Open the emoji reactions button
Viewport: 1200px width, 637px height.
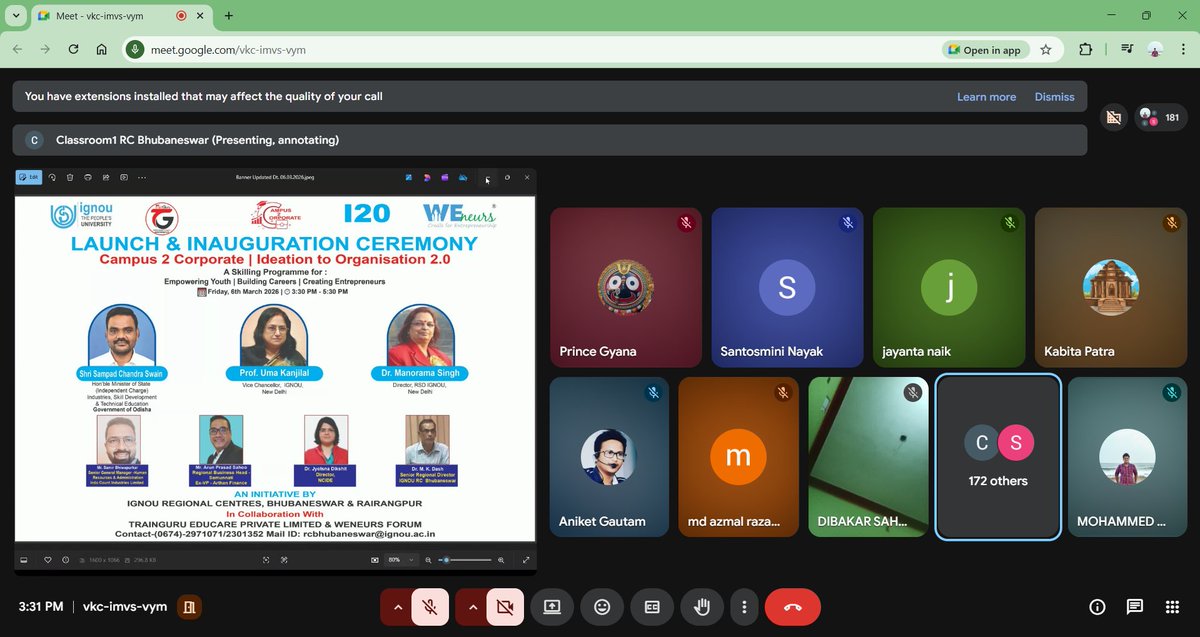click(x=602, y=606)
